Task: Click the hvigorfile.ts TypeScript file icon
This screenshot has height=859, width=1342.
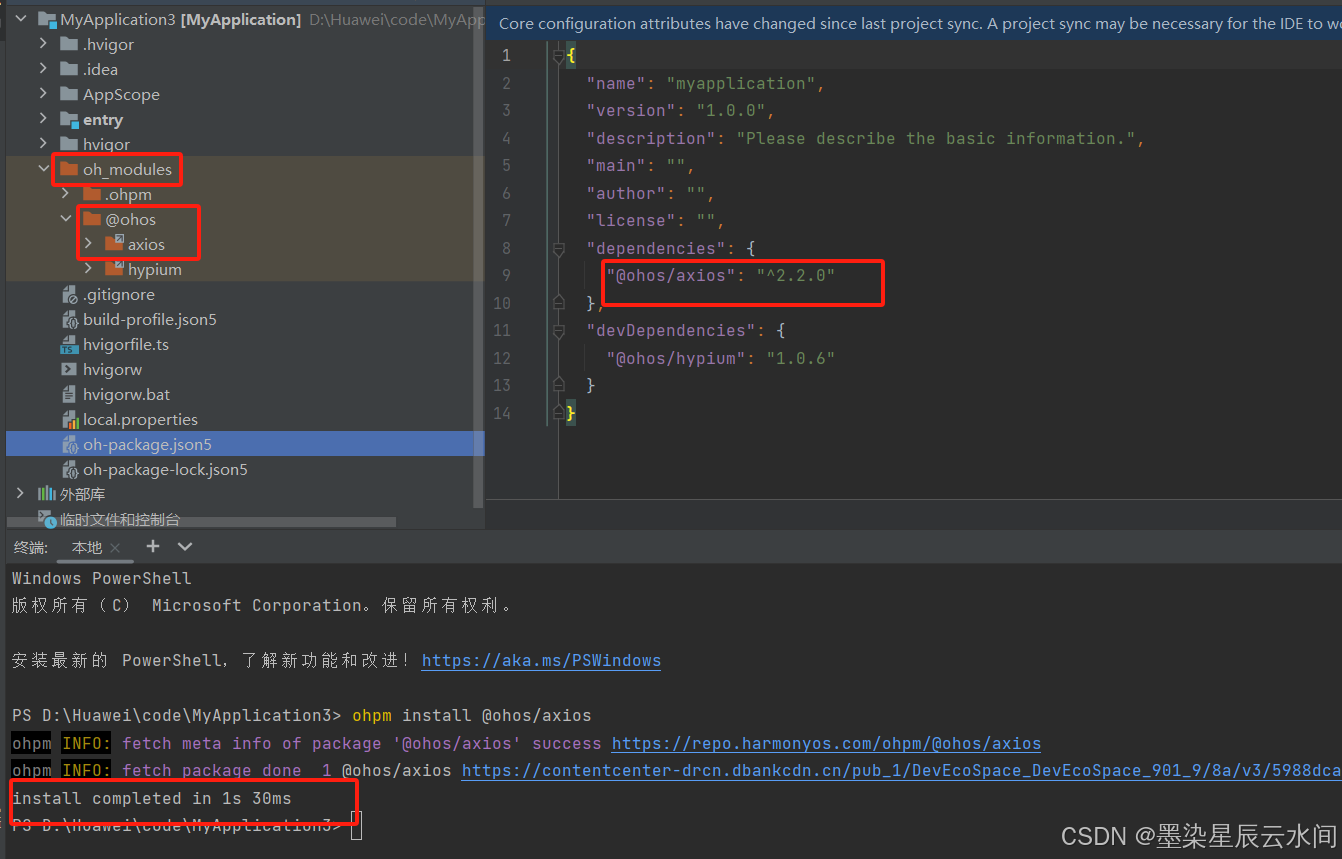Action: tap(69, 345)
